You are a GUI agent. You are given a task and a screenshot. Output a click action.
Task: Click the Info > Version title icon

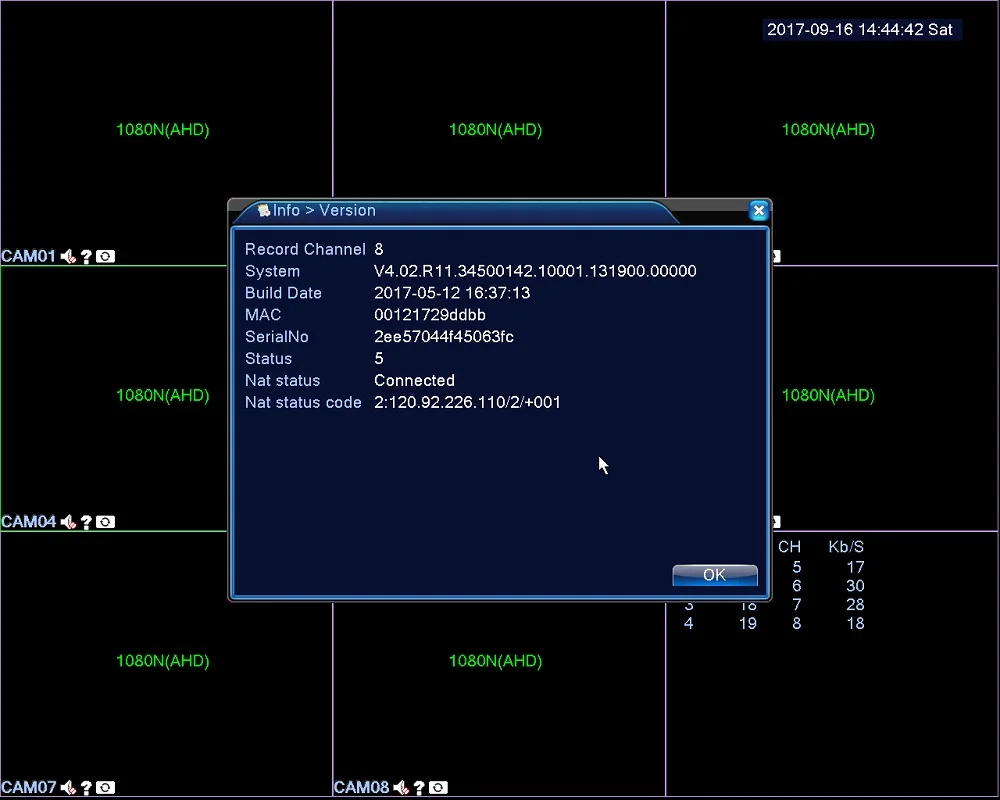263,210
